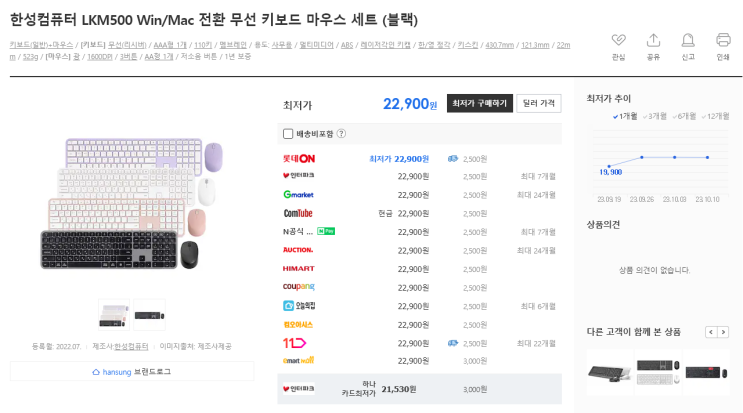This screenshot has width=743, height=413.
Task: Click the 딜러 가격 button
Action: point(538,104)
